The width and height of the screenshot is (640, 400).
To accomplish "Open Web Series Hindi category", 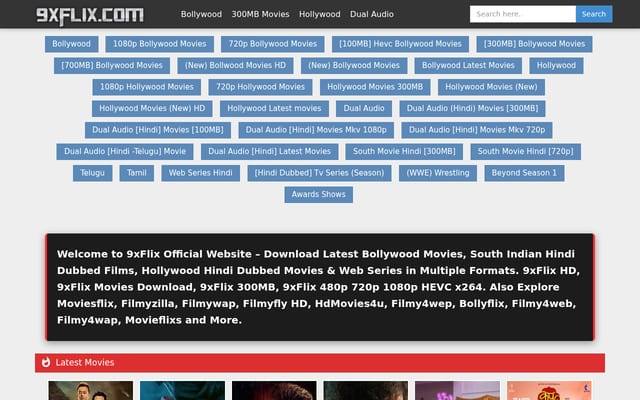I will point(200,173).
